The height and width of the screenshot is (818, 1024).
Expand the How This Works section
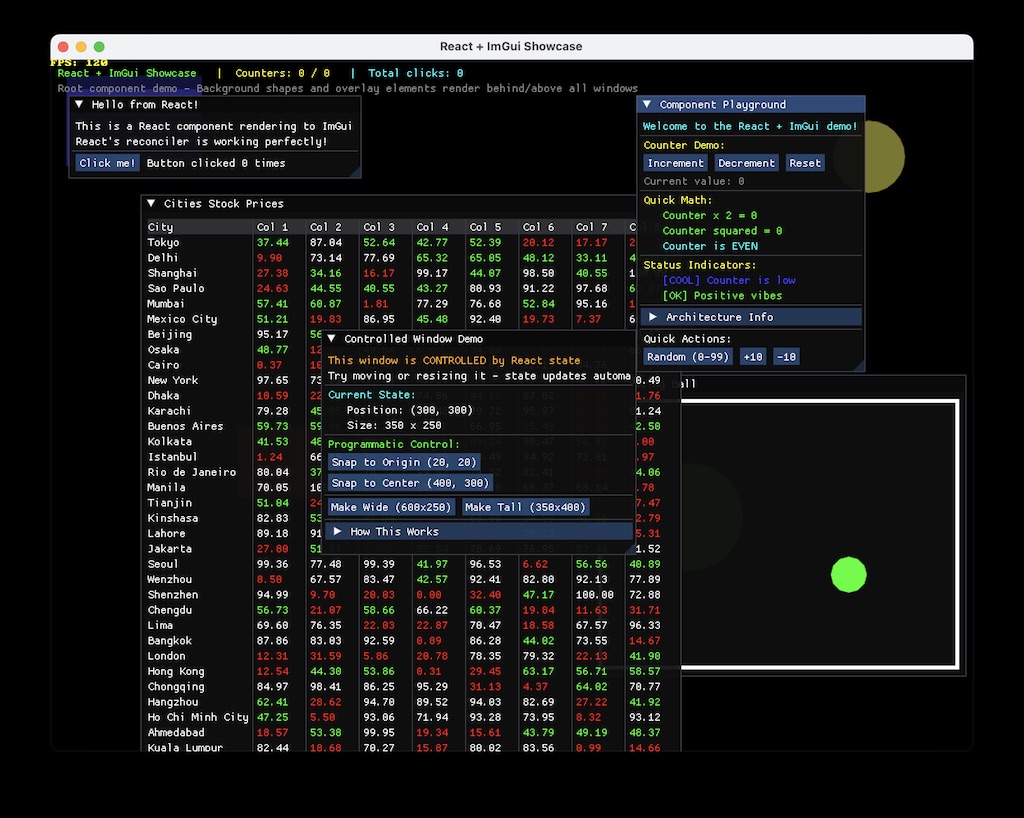click(x=480, y=531)
